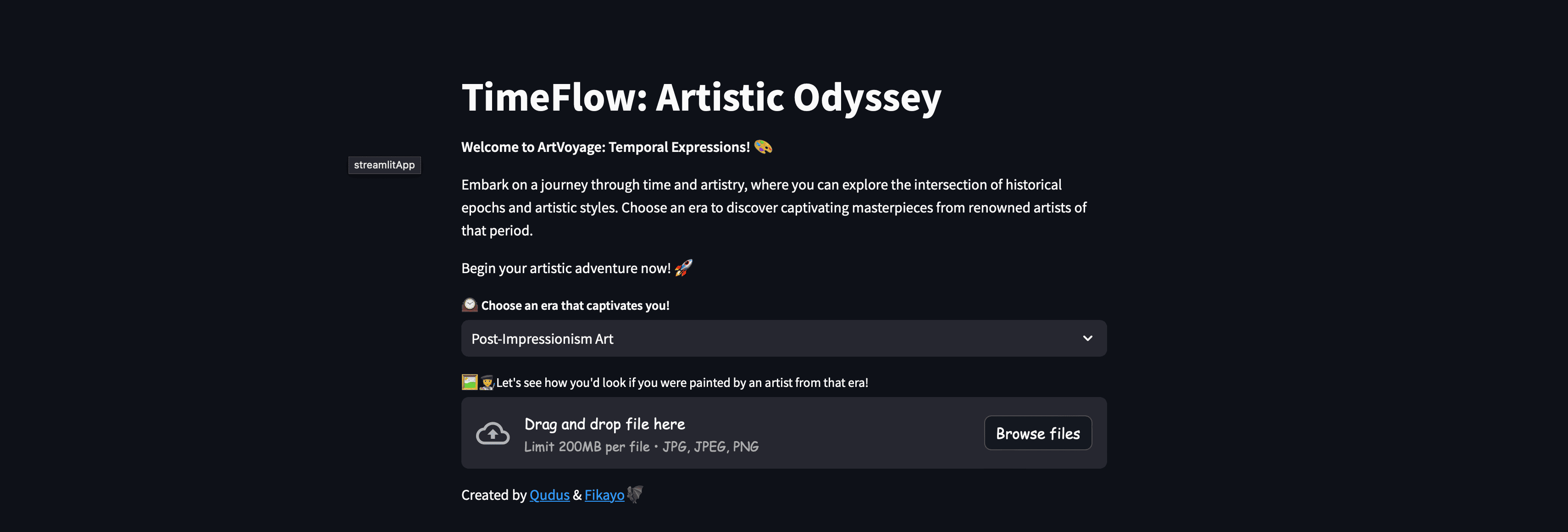This screenshot has width=1568, height=532.
Task: Click the cloud upload icon
Action: tap(493, 433)
